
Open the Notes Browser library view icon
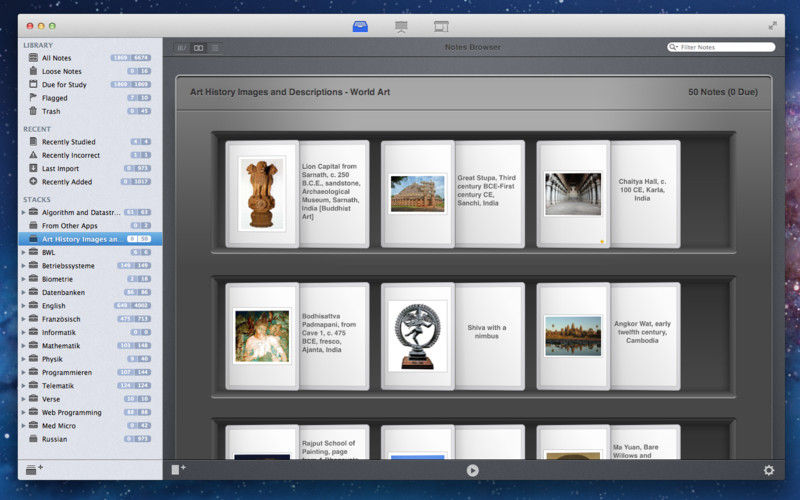[x=360, y=26]
